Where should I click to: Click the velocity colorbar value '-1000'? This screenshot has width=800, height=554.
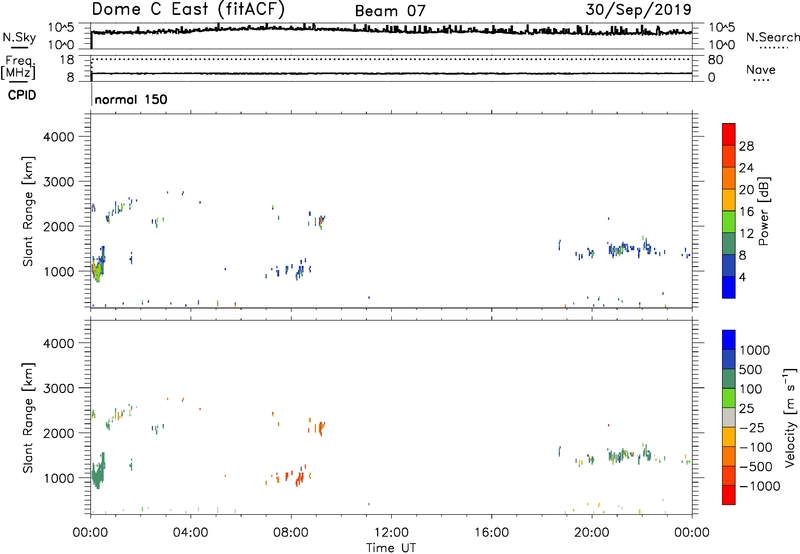point(759,486)
